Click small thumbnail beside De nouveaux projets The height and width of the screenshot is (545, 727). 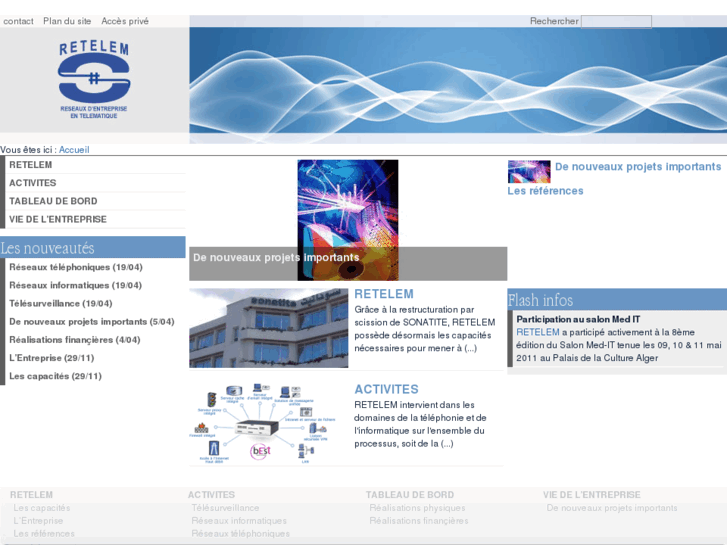pyautogui.click(x=529, y=172)
